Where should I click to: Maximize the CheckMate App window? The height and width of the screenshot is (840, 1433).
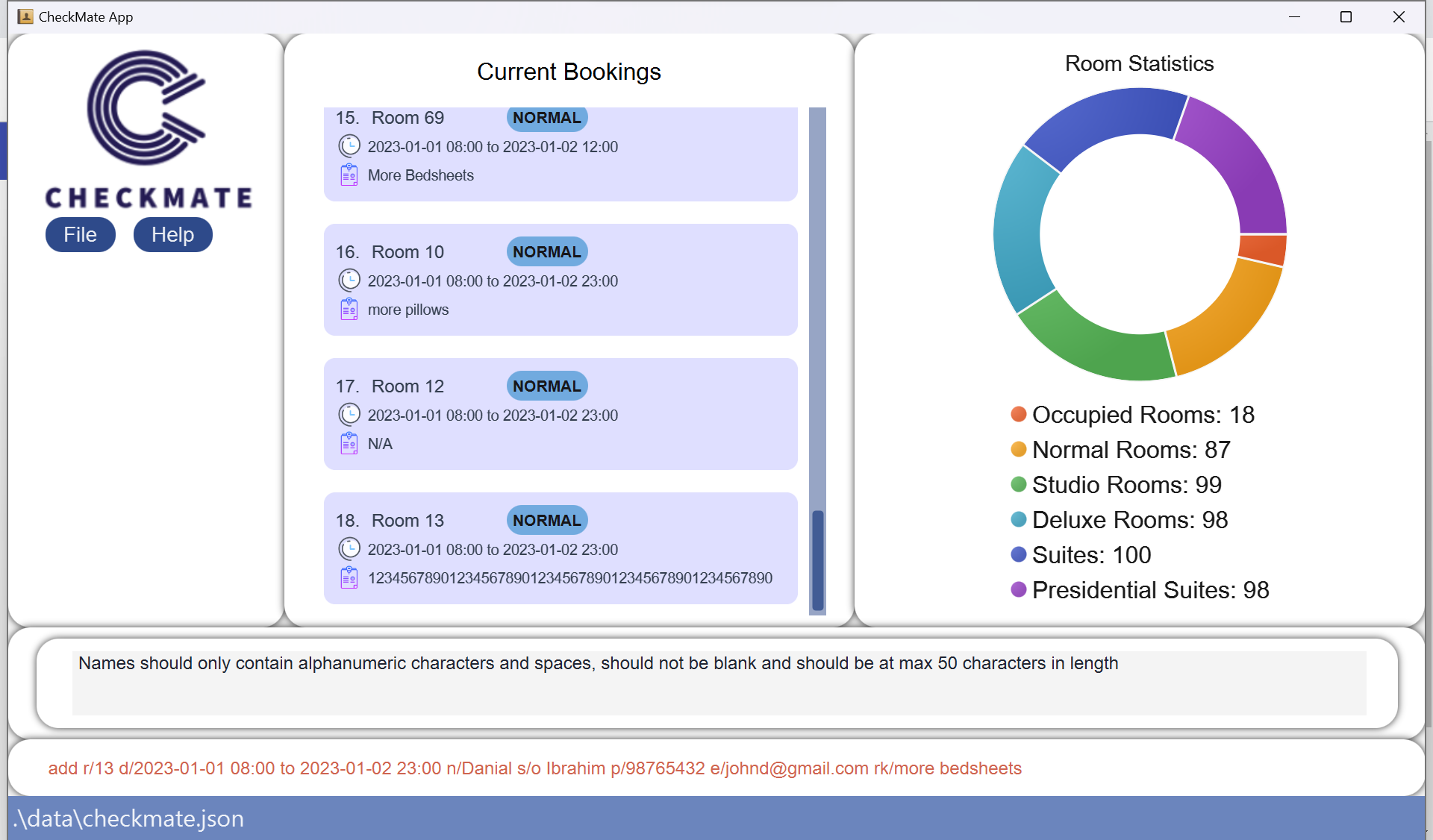pyautogui.click(x=1346, y=16)
